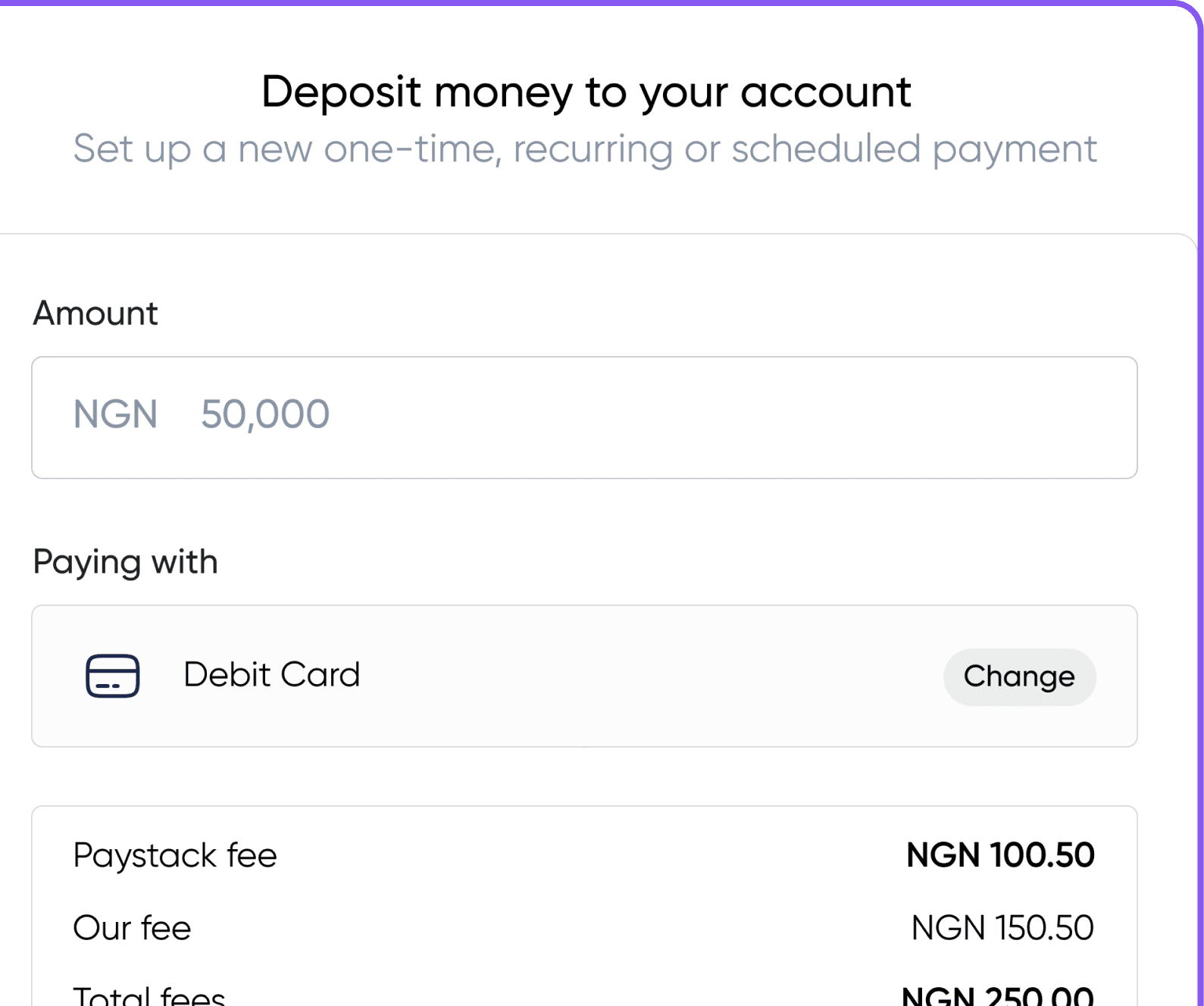Click the Amount field label
The image size is (1204, 1006).
pos(95,313)
